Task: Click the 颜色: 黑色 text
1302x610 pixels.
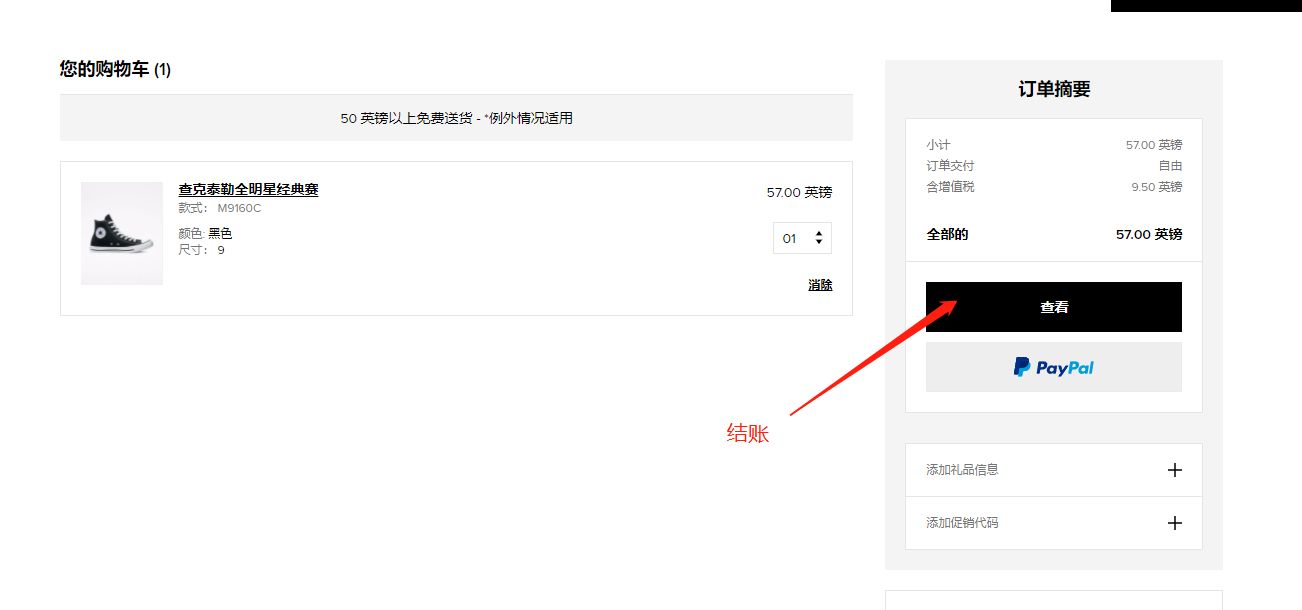Action: (x=205, y=233)
